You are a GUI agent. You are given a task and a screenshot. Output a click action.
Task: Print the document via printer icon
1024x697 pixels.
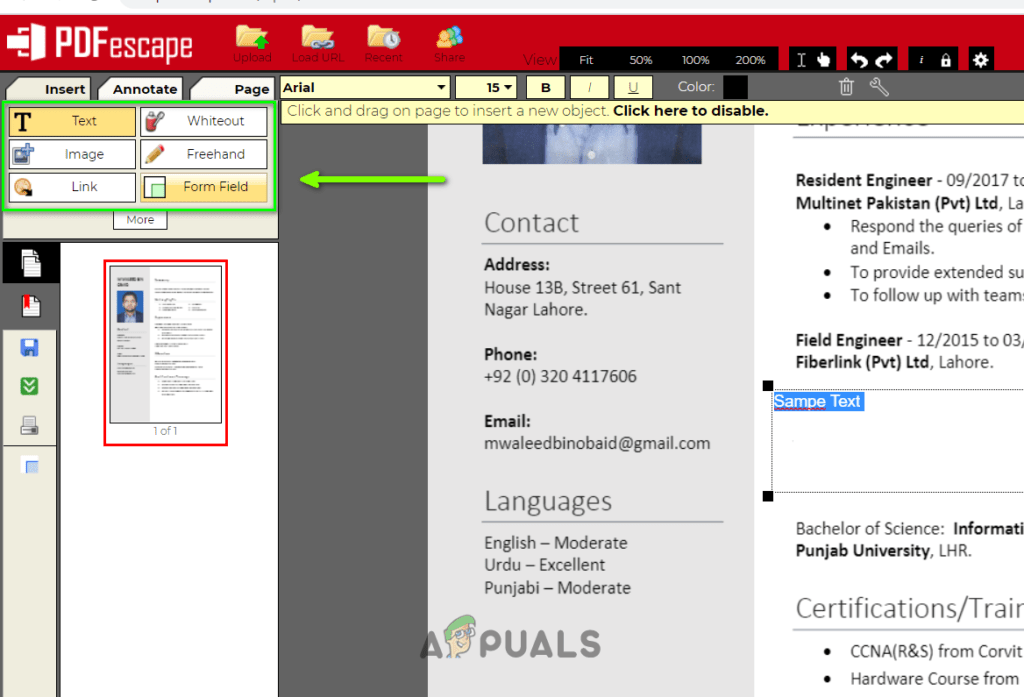[x=30, y=424]
